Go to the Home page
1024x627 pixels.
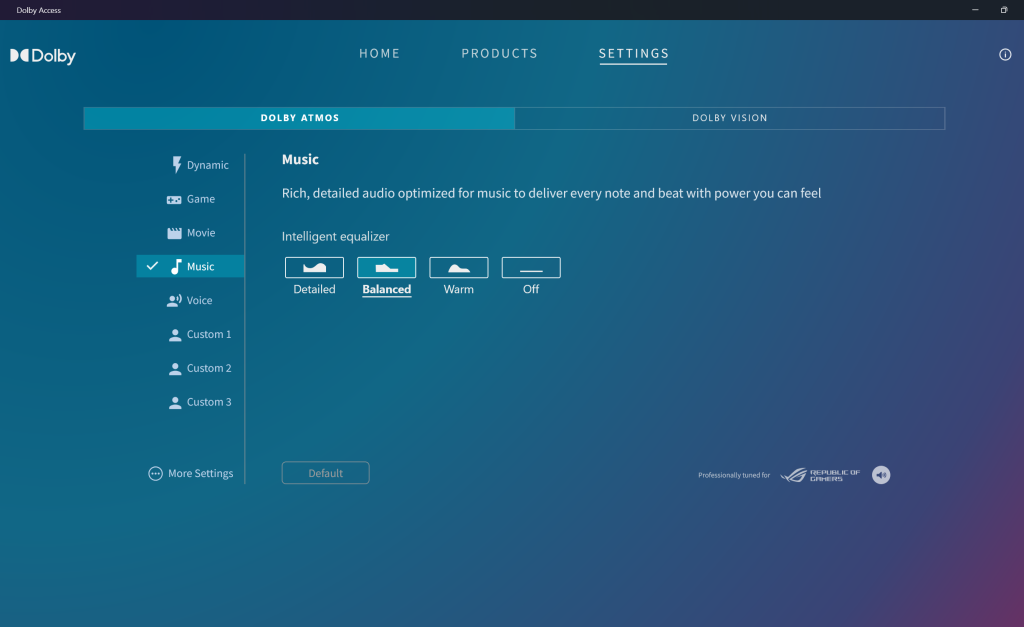379,54
